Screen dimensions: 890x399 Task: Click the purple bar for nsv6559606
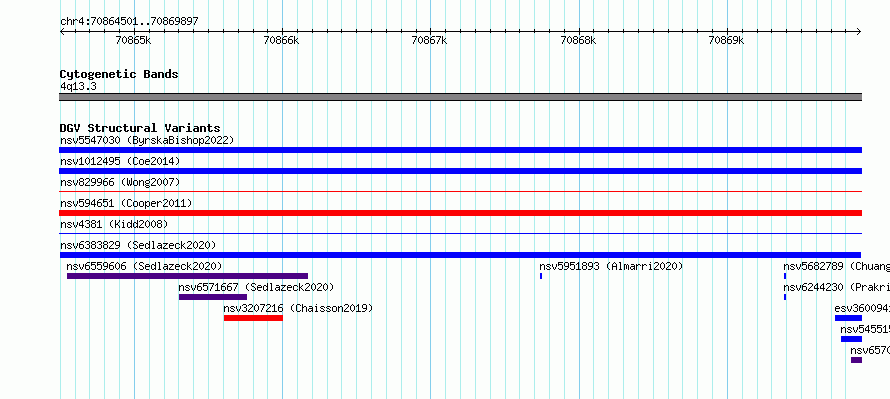(187, 276)
